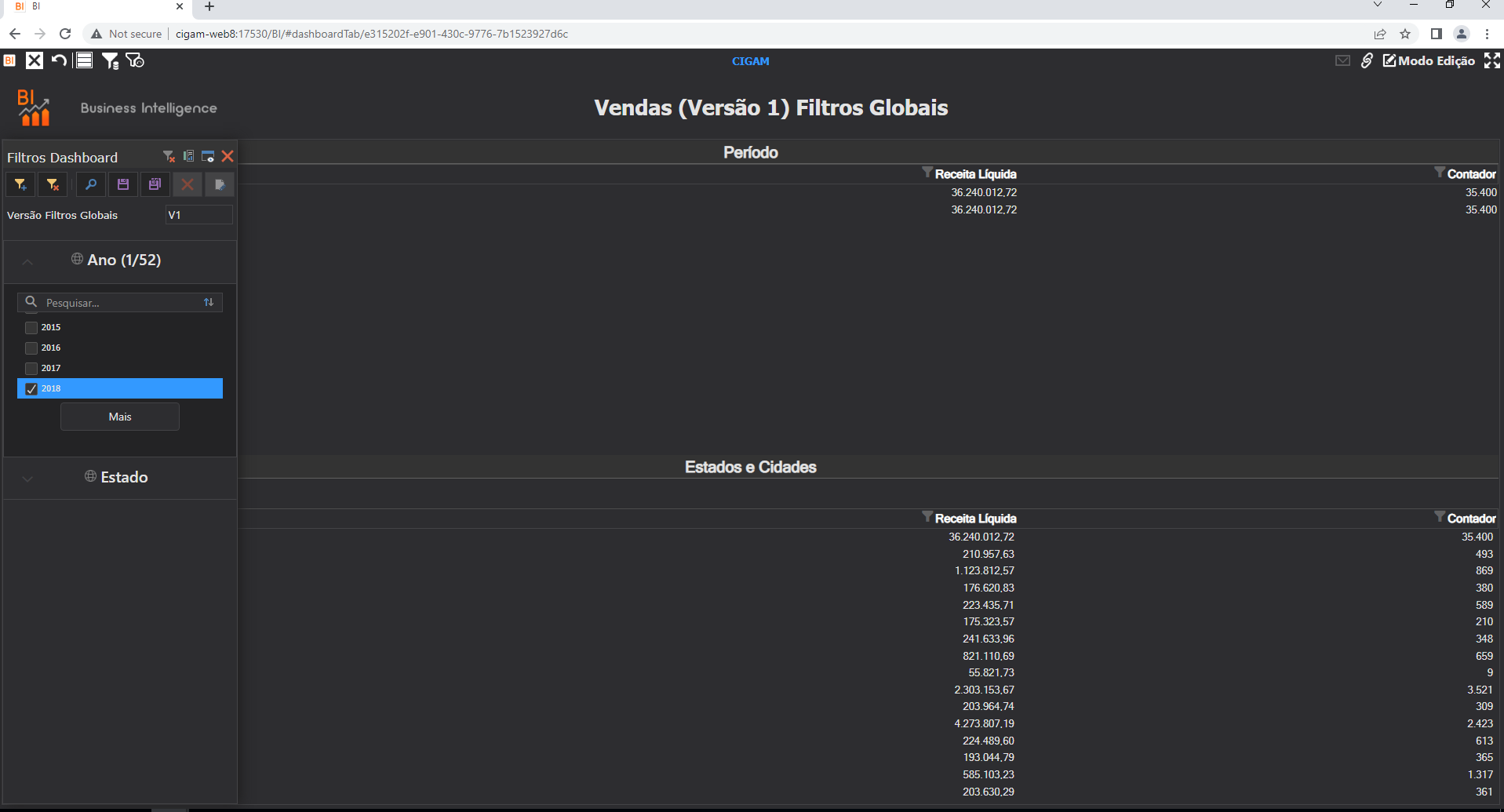Screen dimensions: 1504x812
Task: Click the Contador value 3.521
Action: 1480,690
